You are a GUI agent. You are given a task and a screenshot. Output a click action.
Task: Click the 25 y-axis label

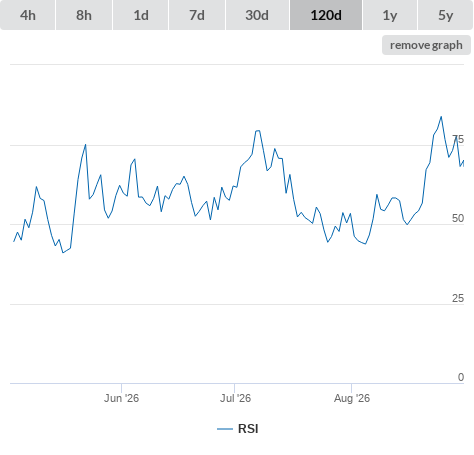pyautogui.click(x=458, y=298)
